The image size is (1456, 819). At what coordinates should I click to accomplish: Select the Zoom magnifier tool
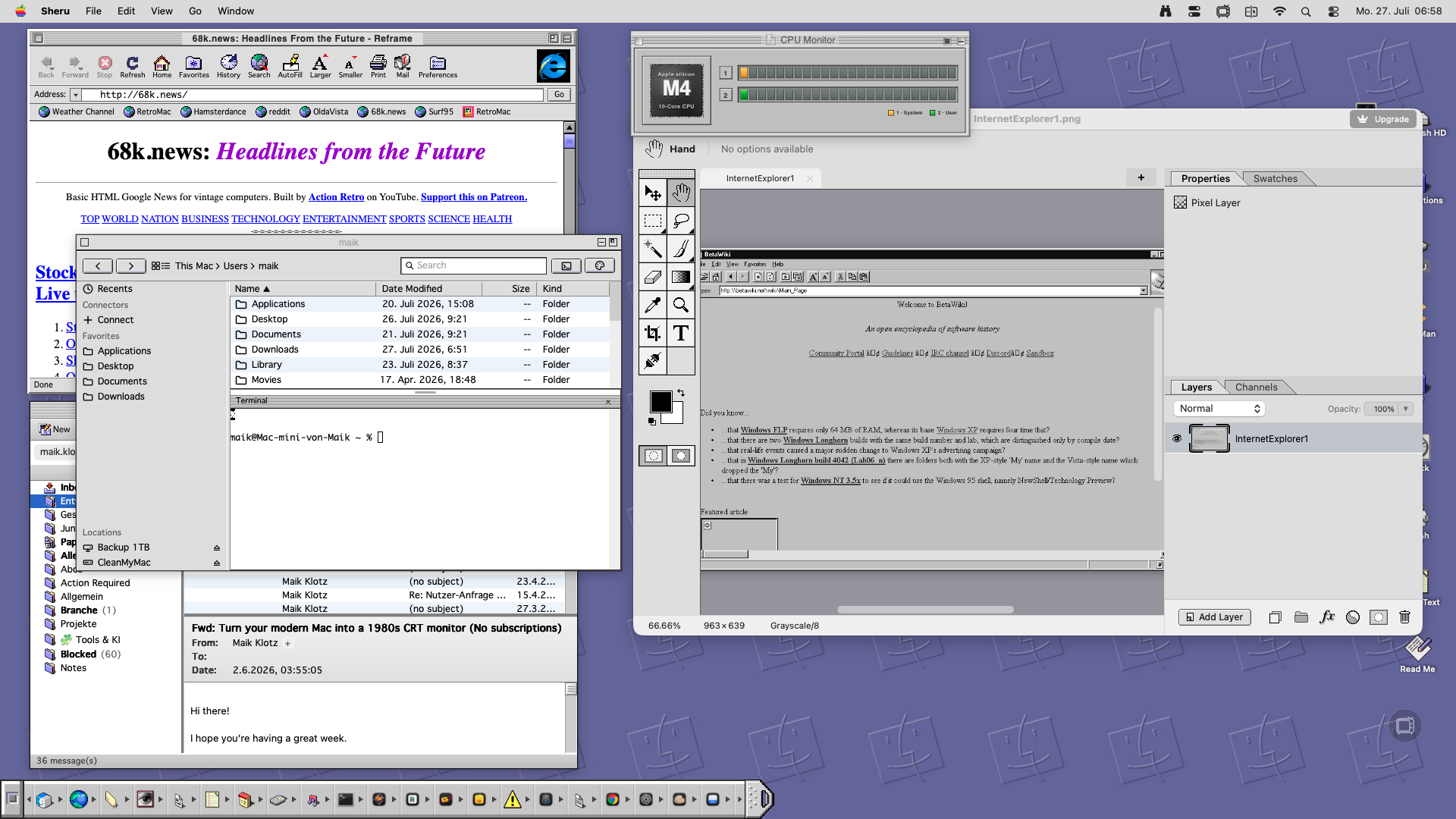[x=681, y=306]
